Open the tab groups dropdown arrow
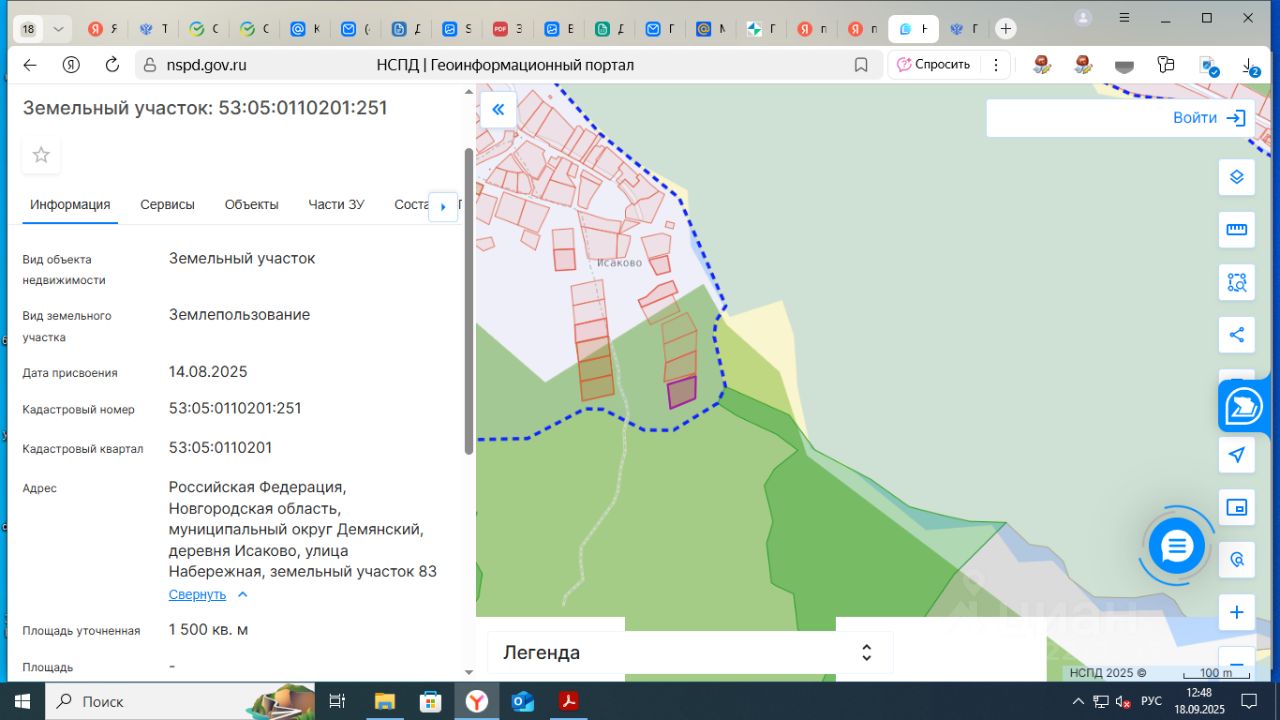The width and height of the screenshot is (1280, 720). pyautogui.click(x=58, y=29)
